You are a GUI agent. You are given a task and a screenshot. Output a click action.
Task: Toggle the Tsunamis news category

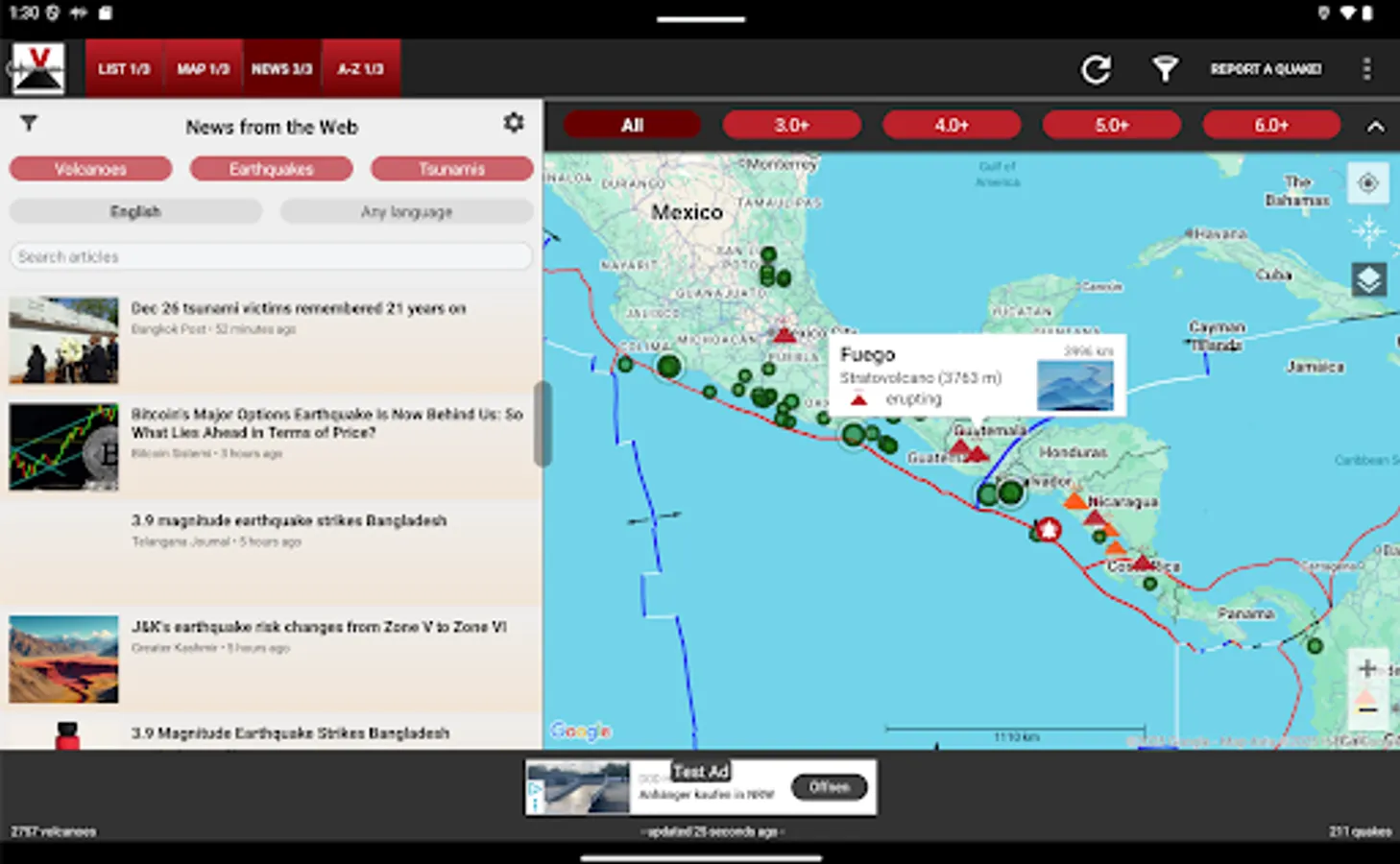451,168
